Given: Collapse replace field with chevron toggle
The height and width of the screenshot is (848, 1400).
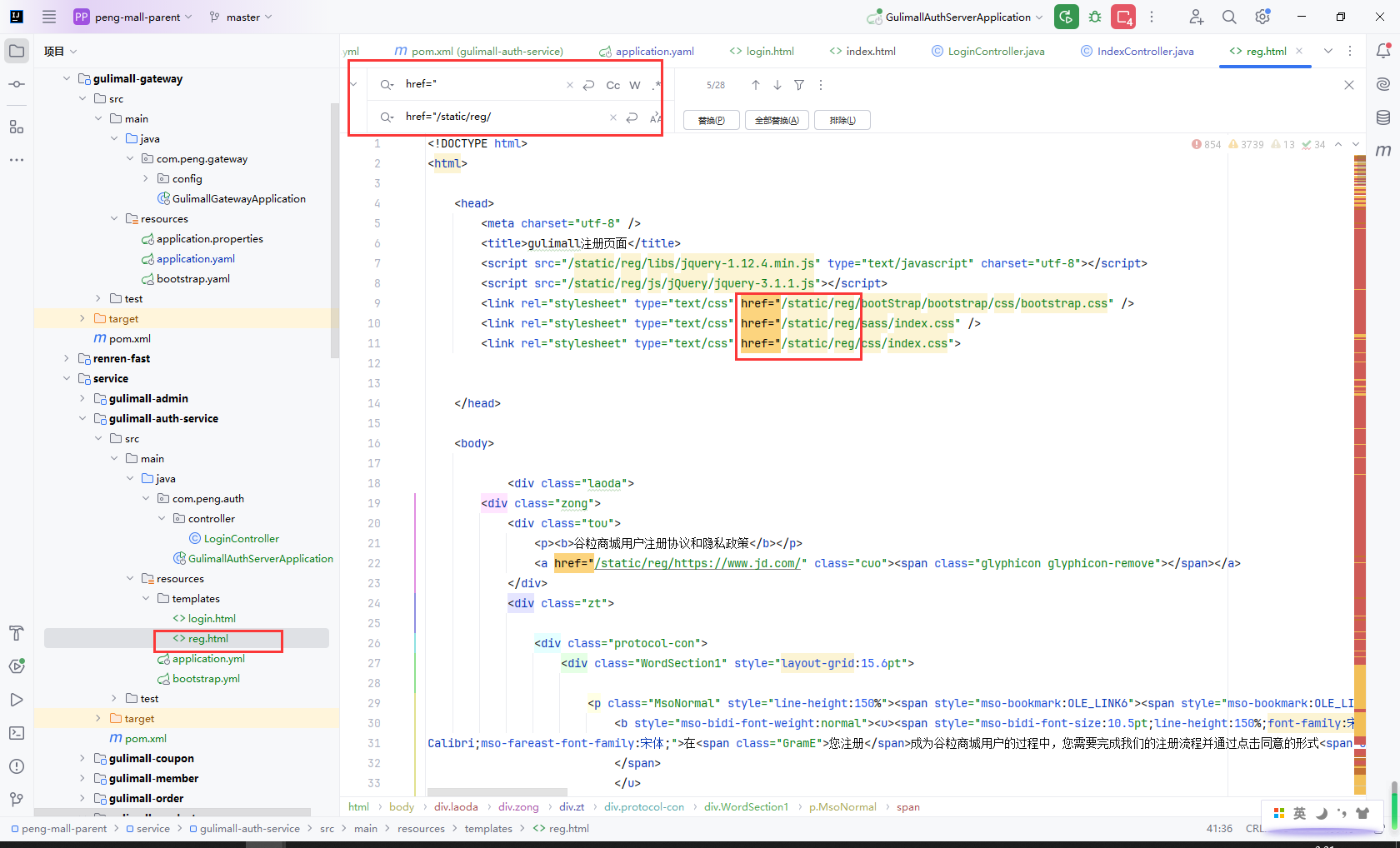Looking at the screenshot, I should point(353,84).
